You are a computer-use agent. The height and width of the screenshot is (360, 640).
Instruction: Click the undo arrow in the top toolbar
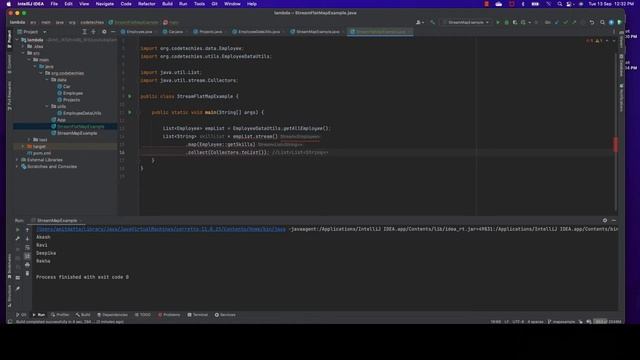[x=592, y=22]
